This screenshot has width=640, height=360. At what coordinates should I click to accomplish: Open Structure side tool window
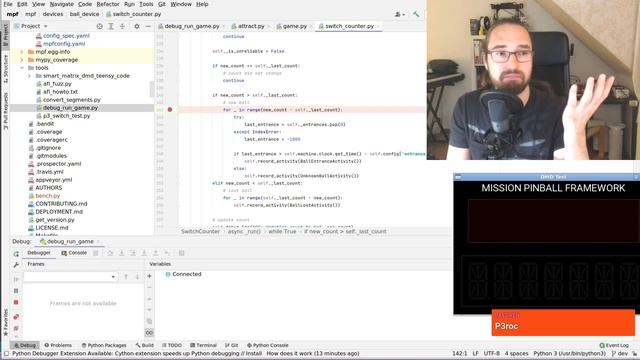[5, 69]
